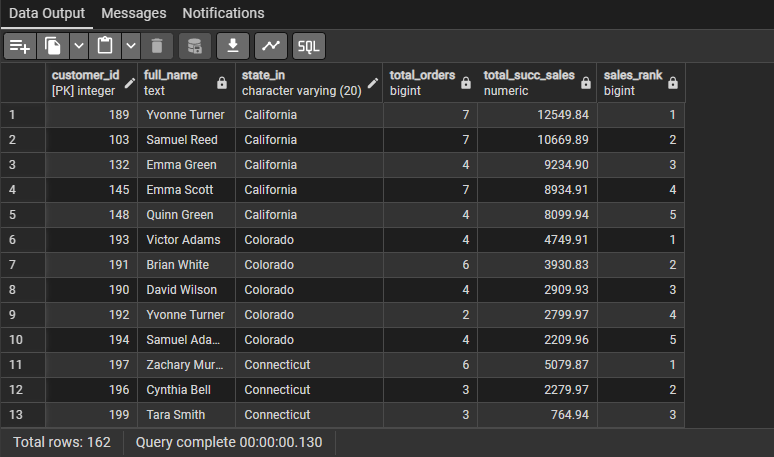
Task: Click the Add row toolbar icon
Action: click(x=21, y=45)
